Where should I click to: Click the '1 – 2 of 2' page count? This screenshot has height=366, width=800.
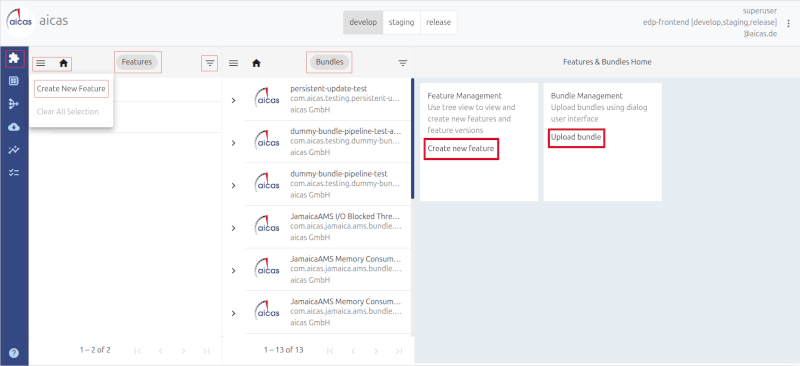(95, 350)
